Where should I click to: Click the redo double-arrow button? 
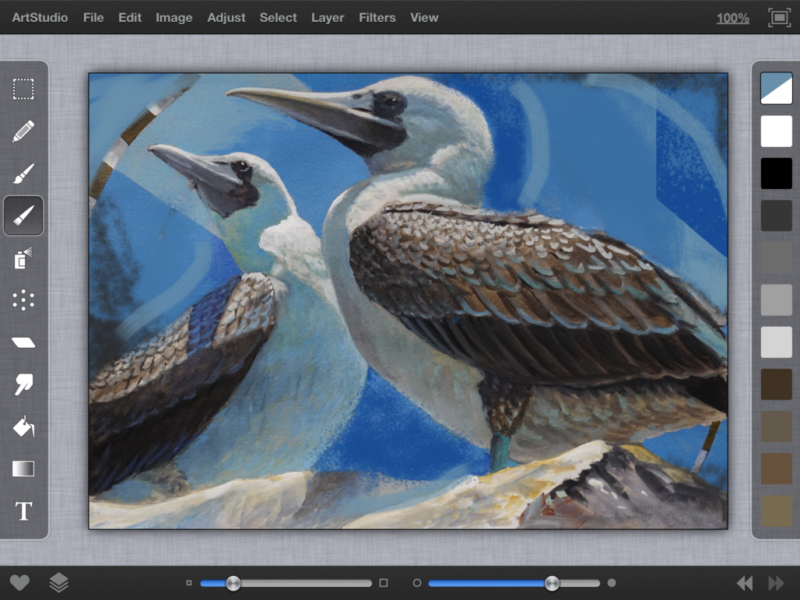click(776, 583)
